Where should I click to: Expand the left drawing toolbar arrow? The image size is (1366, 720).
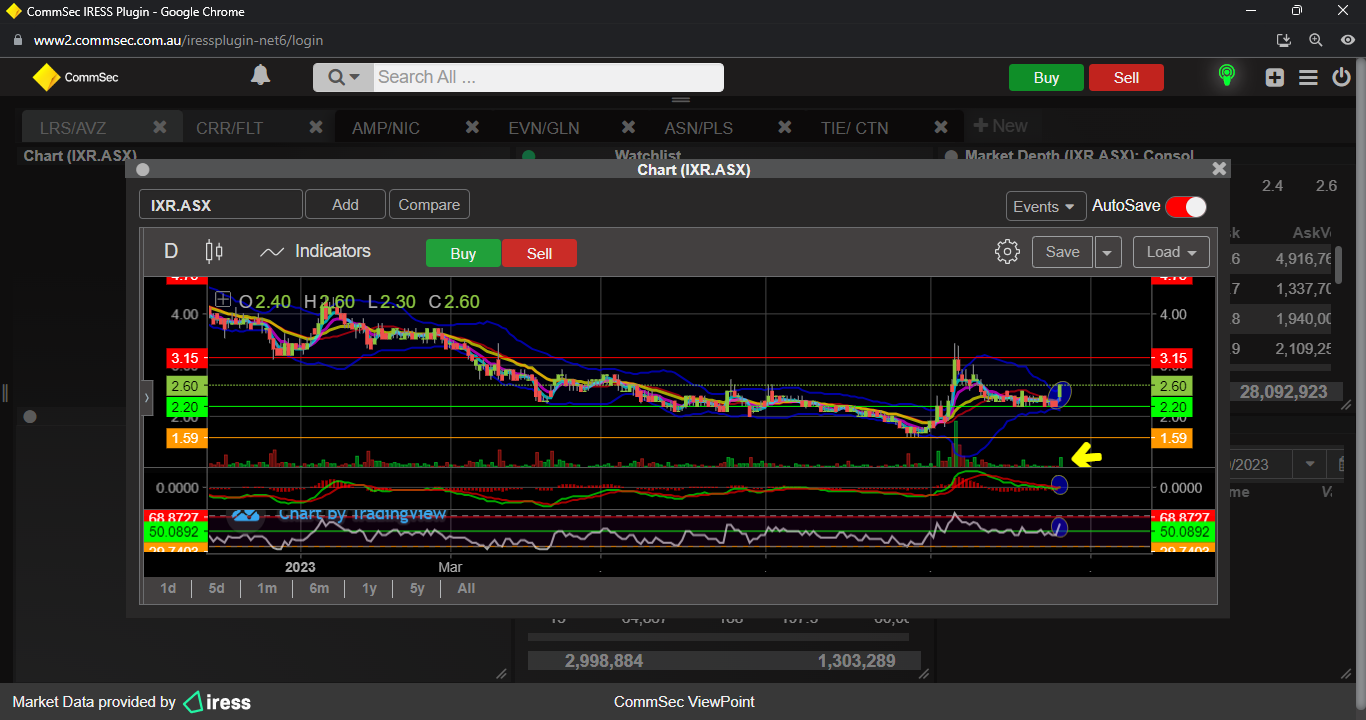point(147,398)
